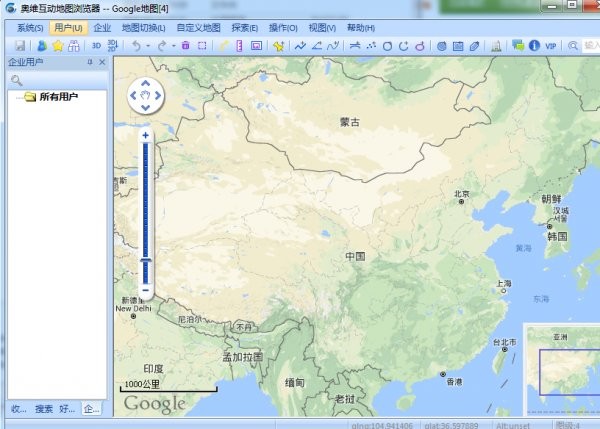Open the chat bubbles message icon
This screenshot has height=429, width=600.
[518, 46]
